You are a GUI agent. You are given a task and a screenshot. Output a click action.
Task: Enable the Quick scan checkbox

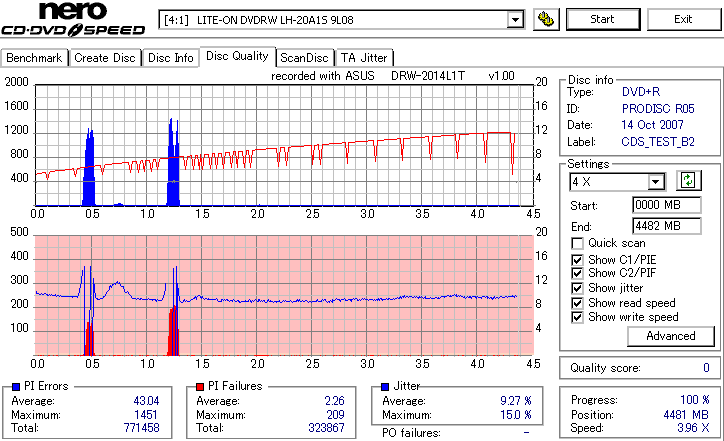coord(577,243)
